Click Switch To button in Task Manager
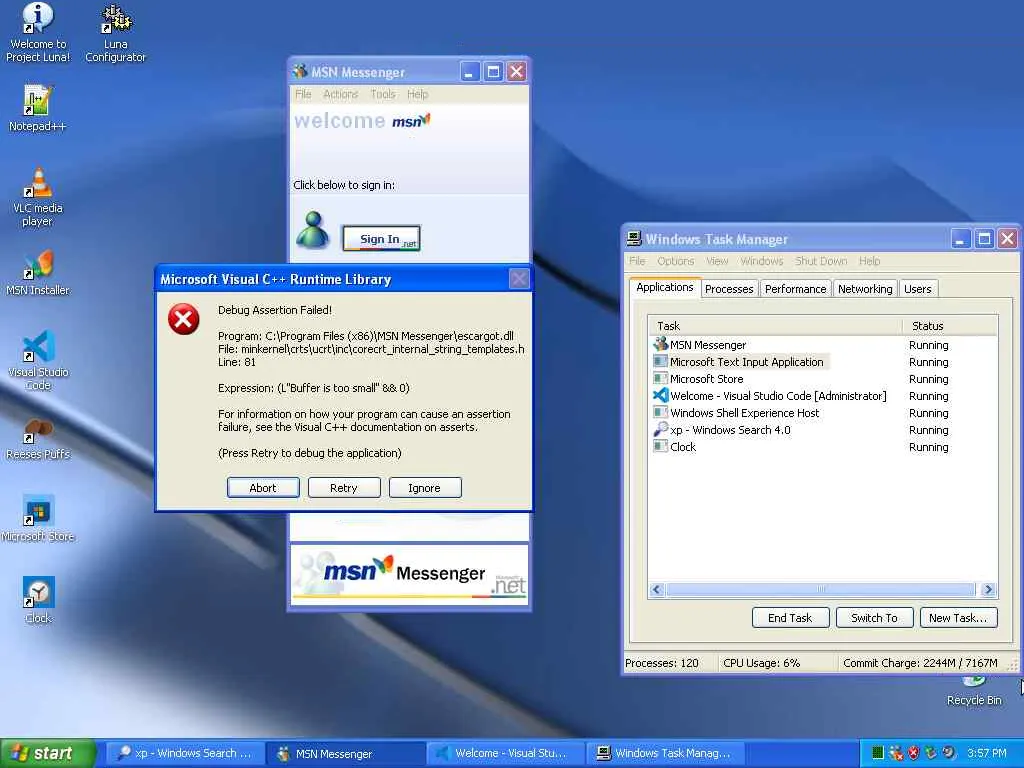Screen dimensions: 1024x768 874,618
